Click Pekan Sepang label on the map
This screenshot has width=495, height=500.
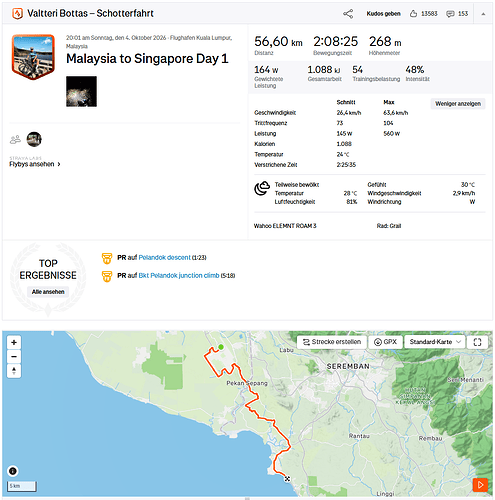pyautogui.click(x=247, y=383)
